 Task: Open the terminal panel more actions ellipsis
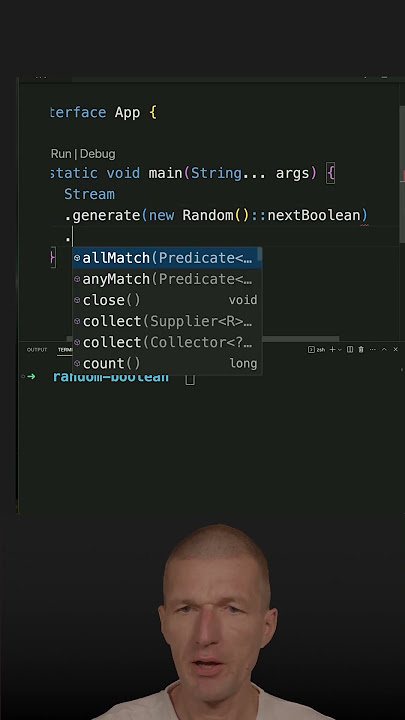(372, 350)
